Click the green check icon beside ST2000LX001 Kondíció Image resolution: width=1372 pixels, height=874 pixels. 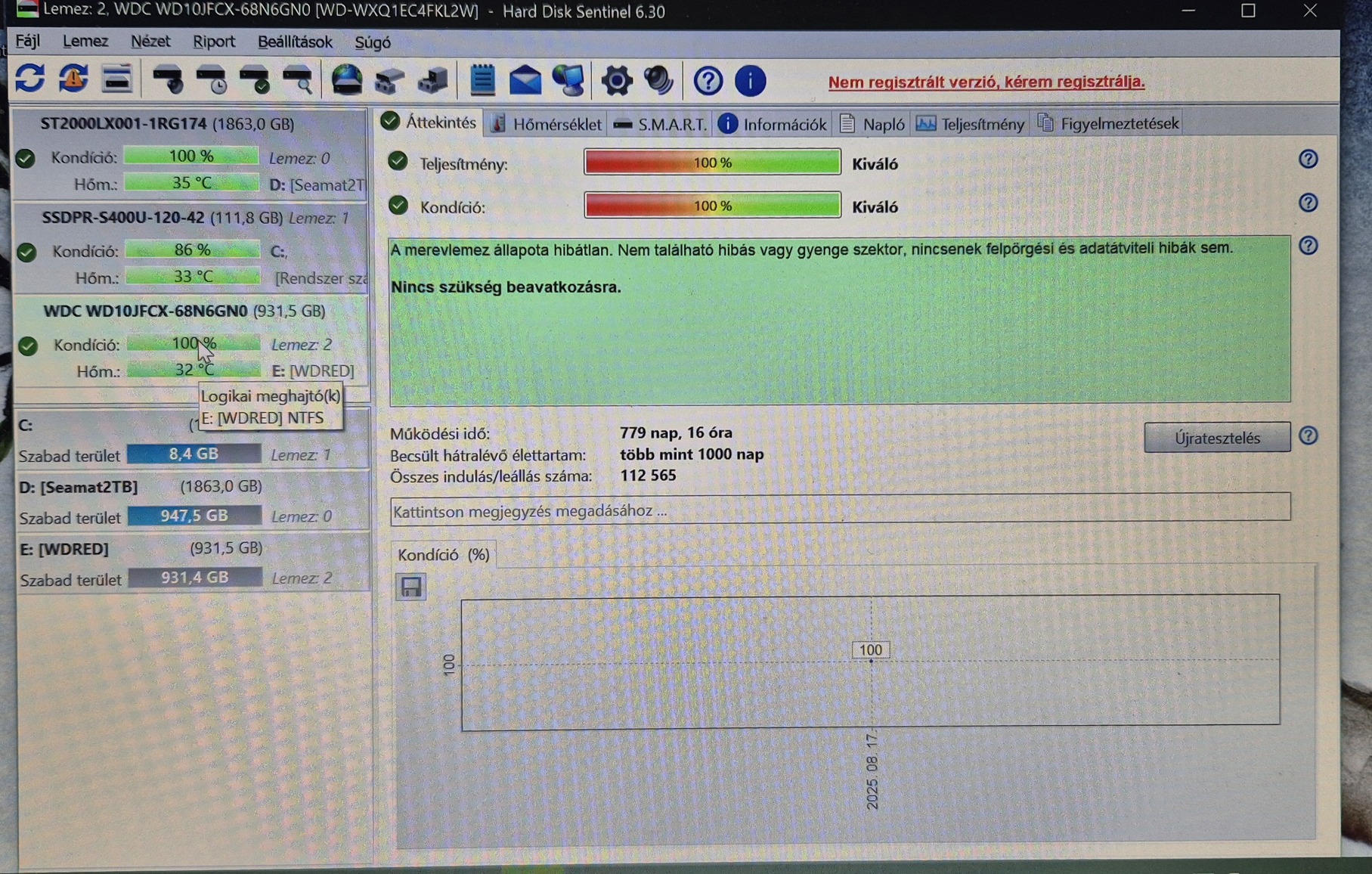[26, 158]
